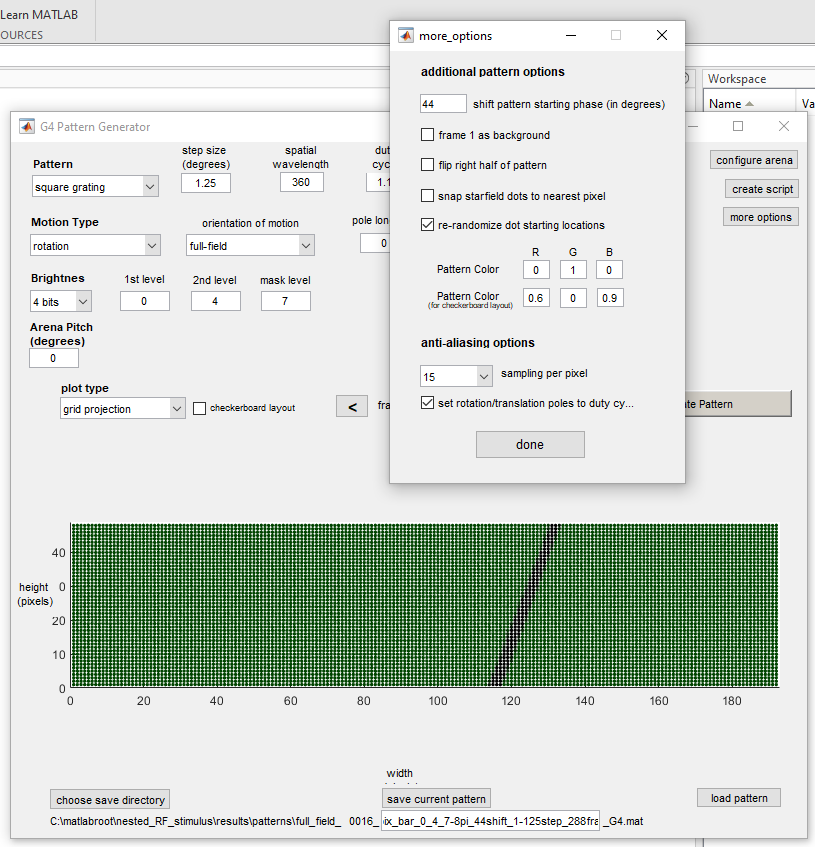Expand the Motion Type dropdown
The width and height of the screenshot is (815, 847).
[x=95, y=245]
